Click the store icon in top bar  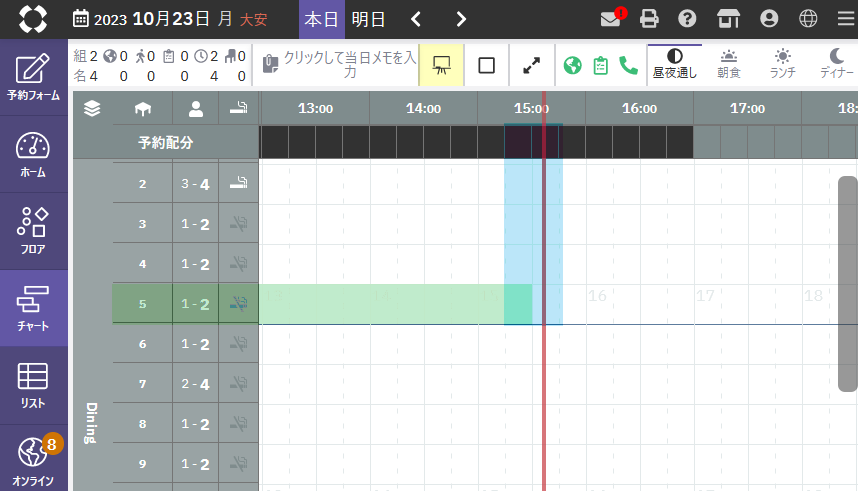pos(728,19)
